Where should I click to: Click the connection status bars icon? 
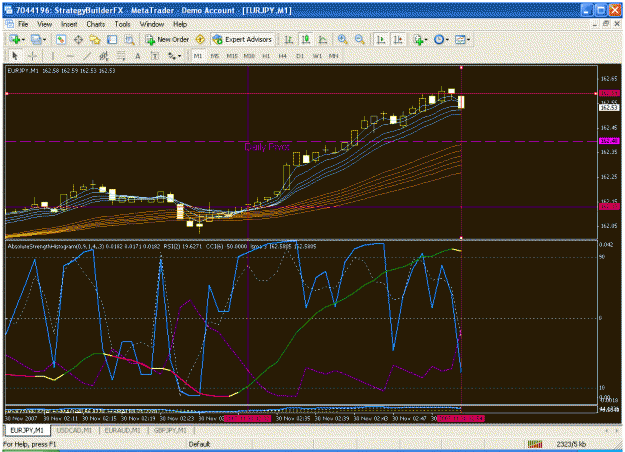point(535,444)
